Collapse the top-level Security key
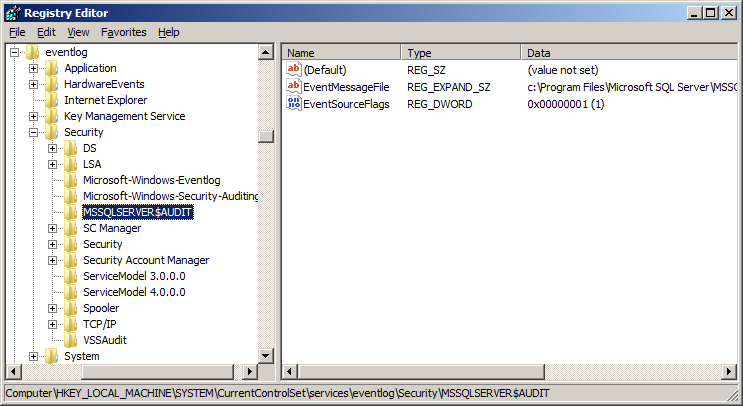 tap(34, 132)
